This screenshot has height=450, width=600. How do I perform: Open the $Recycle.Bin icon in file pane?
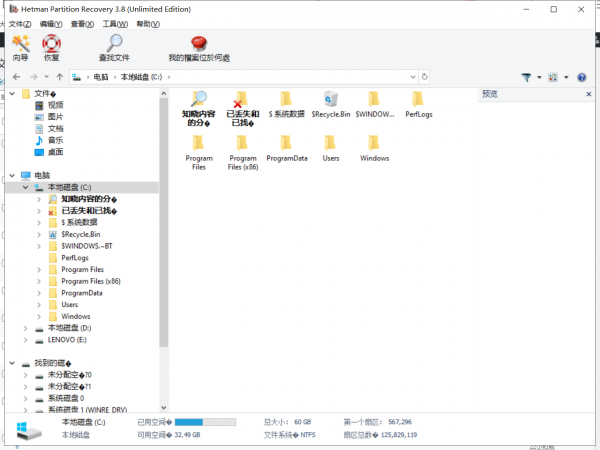[x=331, y=104]
